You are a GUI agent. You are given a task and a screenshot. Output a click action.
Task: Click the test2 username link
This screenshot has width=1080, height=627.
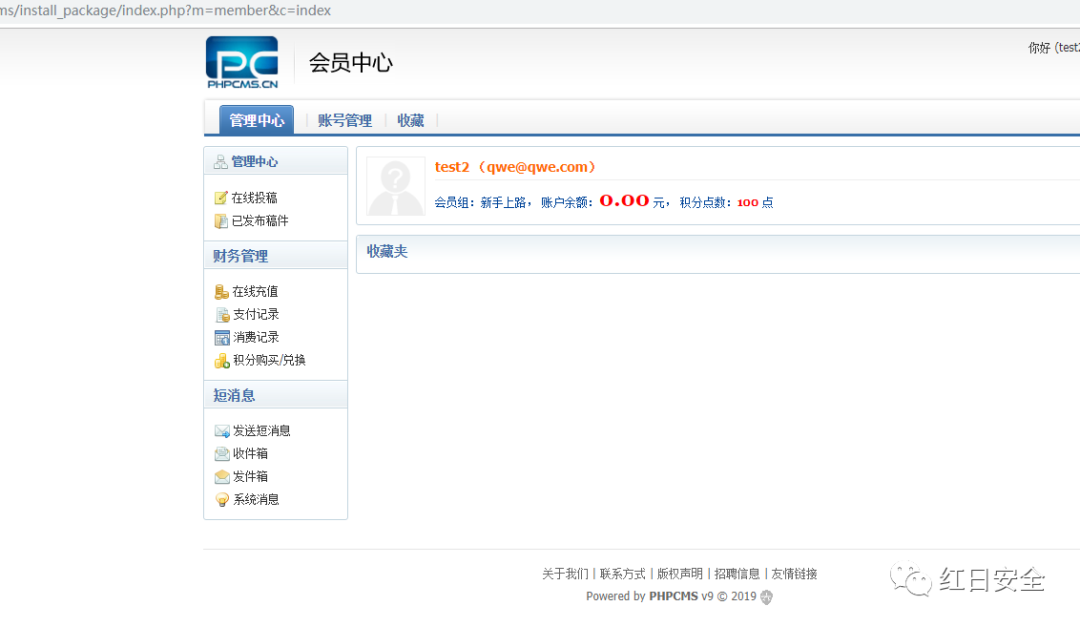point(452,167)
